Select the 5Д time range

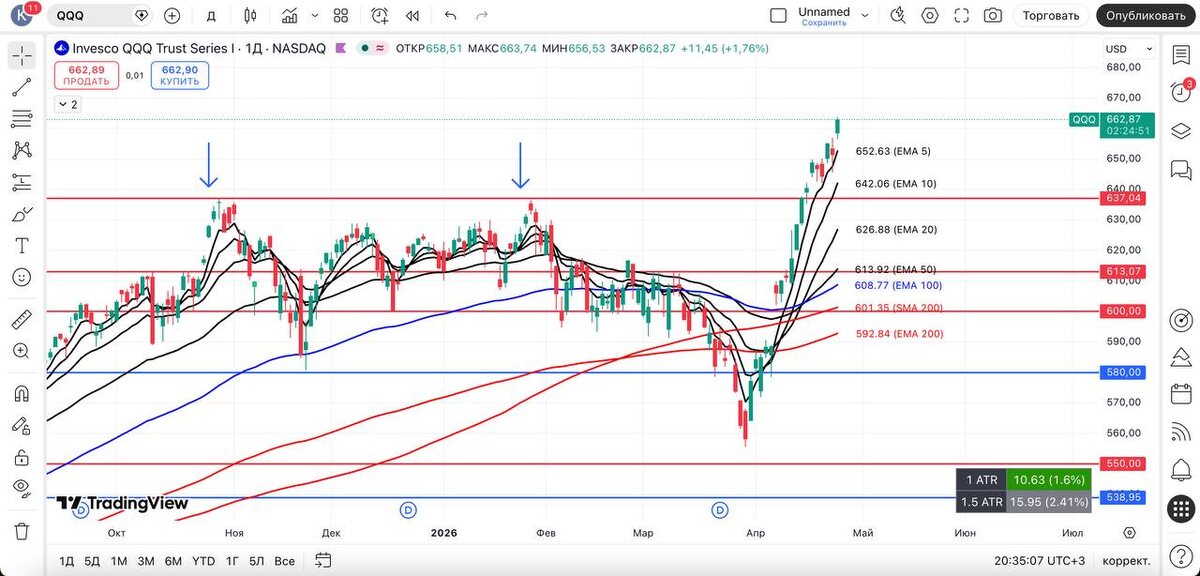click(92, 561)
